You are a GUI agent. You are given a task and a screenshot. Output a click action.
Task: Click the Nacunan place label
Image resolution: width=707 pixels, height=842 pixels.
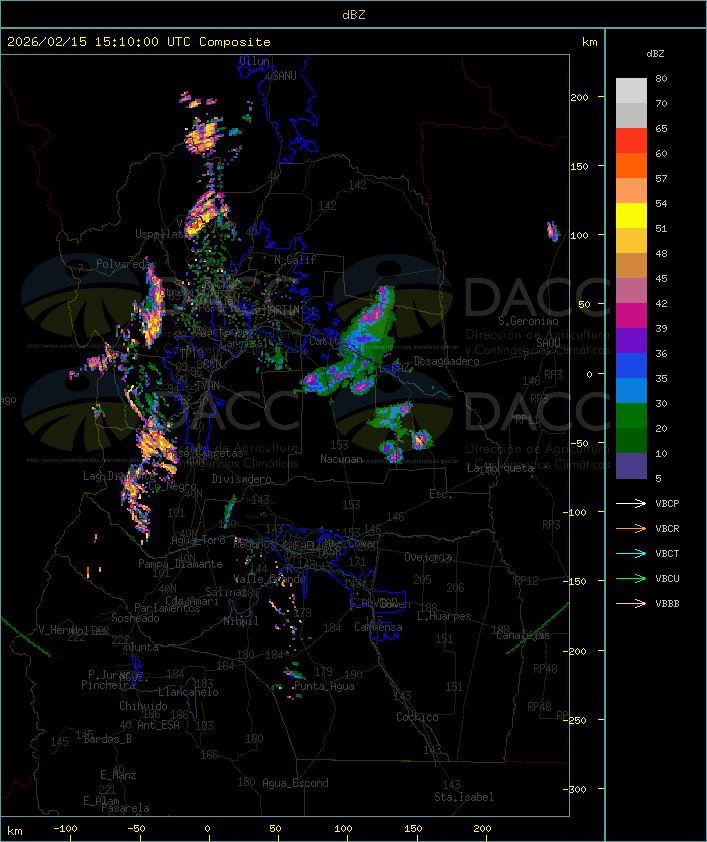pos(341,459)
